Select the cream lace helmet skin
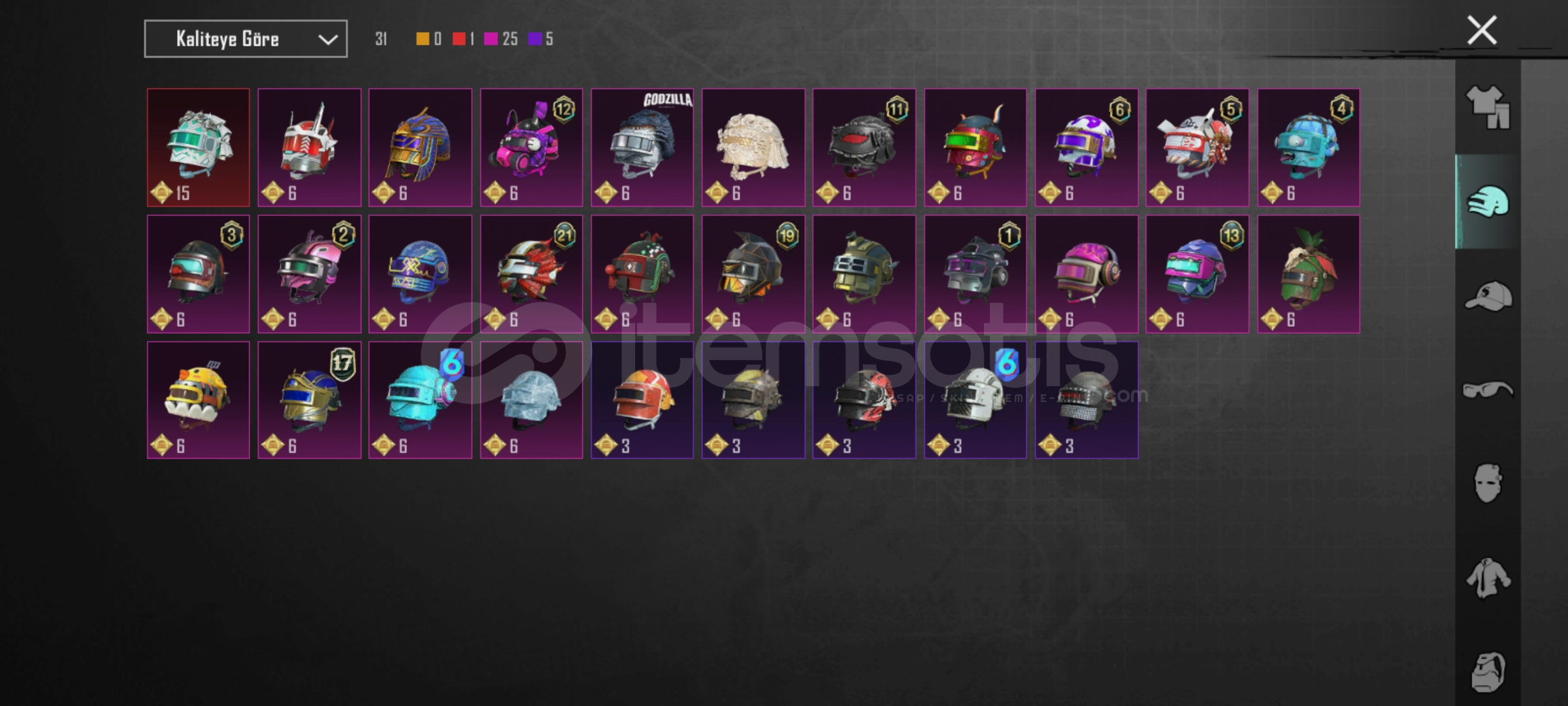This screenshot has height=706, width=1568. pyautogui.click(x=753, y=148)
